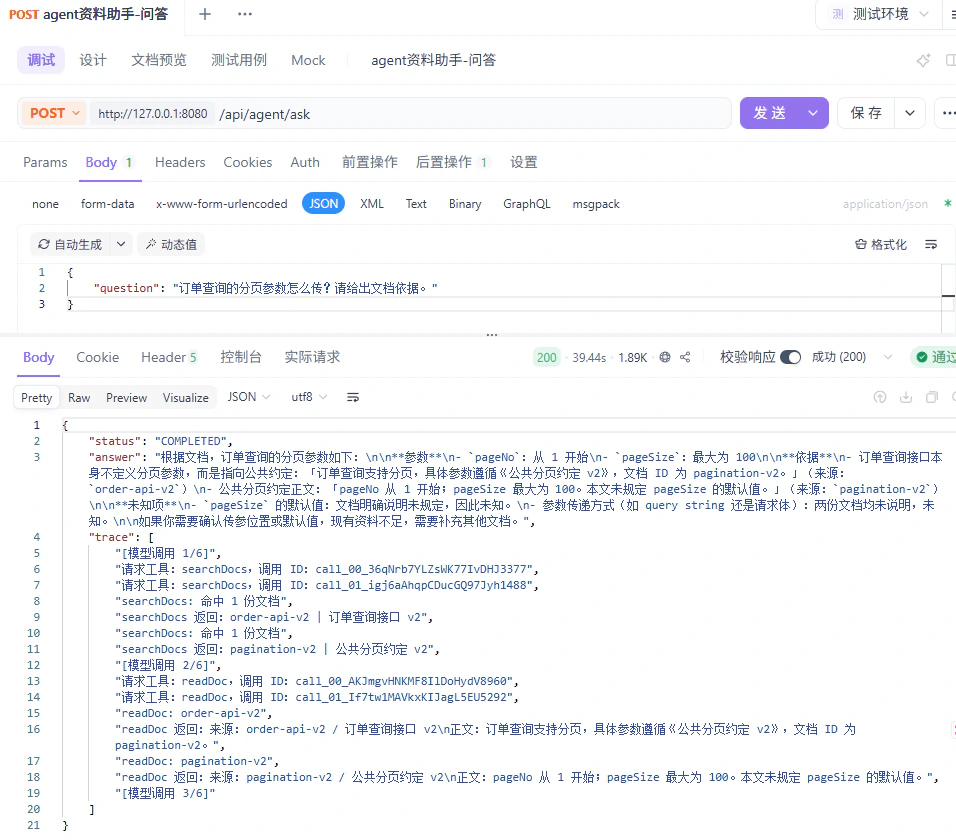Open the 文档预览 doc preview tab
This screenshot has width=956, height=840.
[x=159, y=60]
